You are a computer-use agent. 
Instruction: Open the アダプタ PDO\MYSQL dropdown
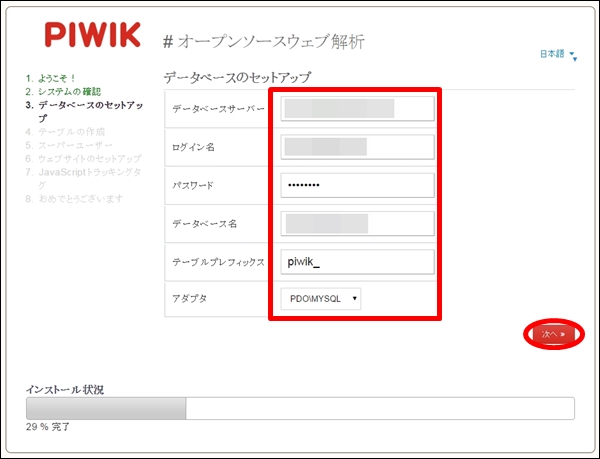tap(321, 299)
